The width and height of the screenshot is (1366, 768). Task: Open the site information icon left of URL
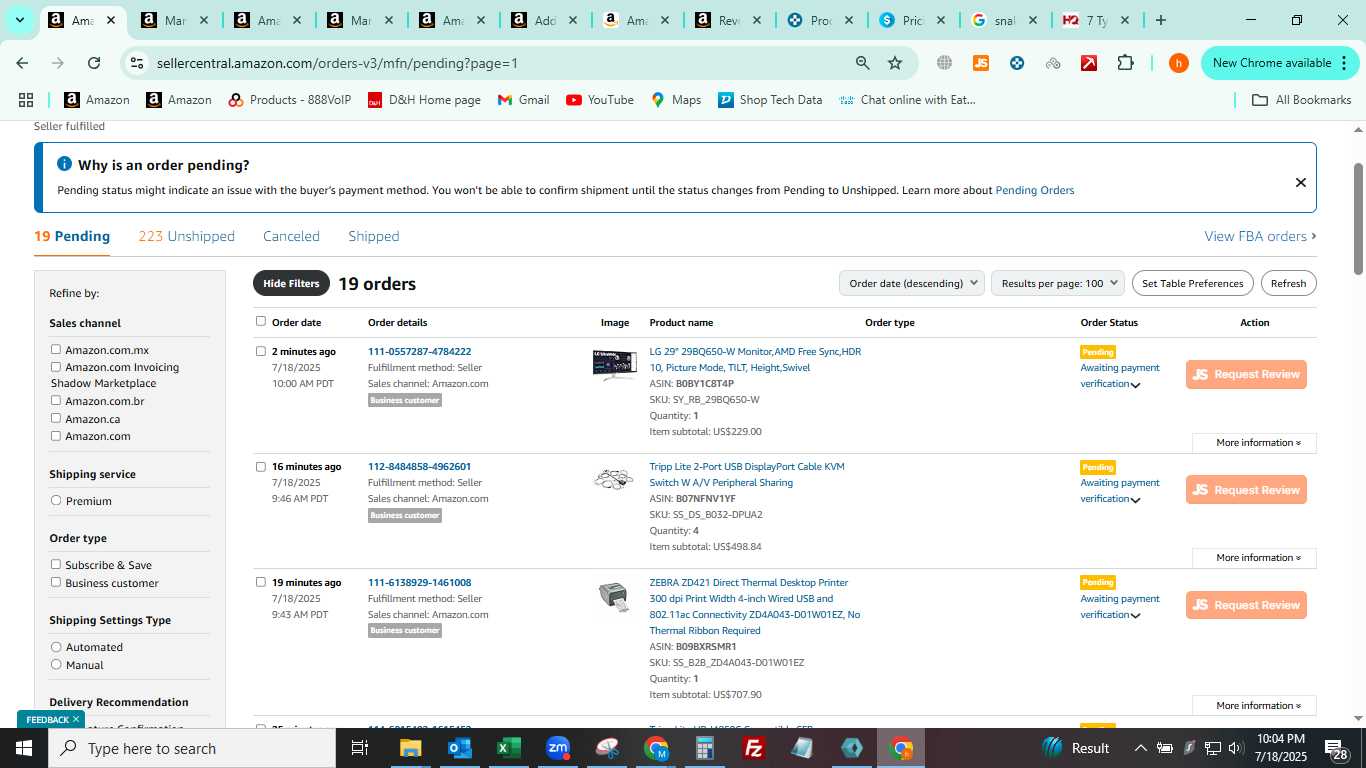point(137,63)
